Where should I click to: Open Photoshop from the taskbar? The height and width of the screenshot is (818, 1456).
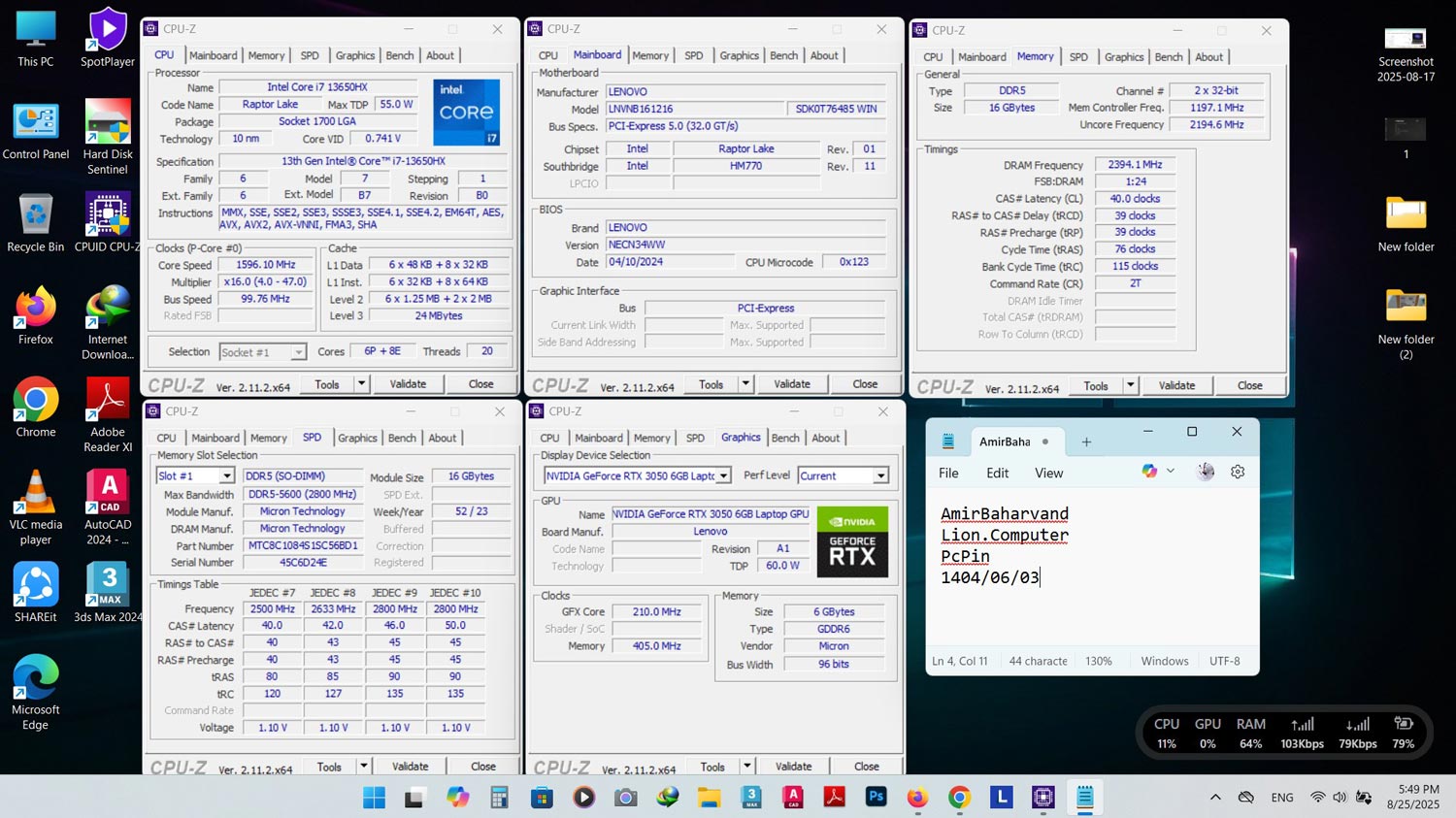coord(876,798)
